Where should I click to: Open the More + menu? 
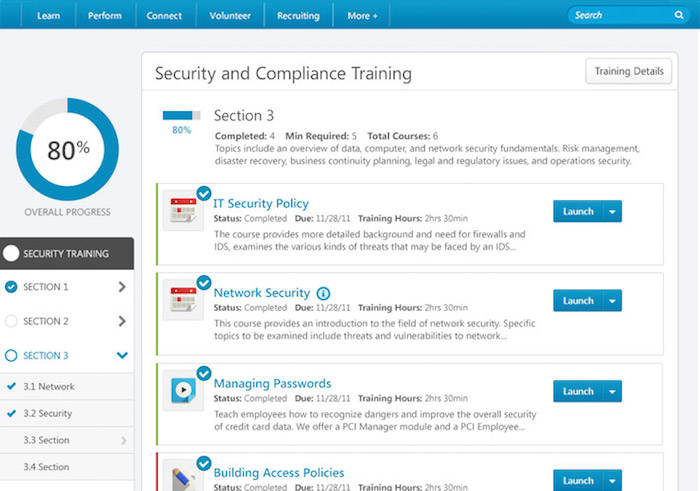point(362,16)
